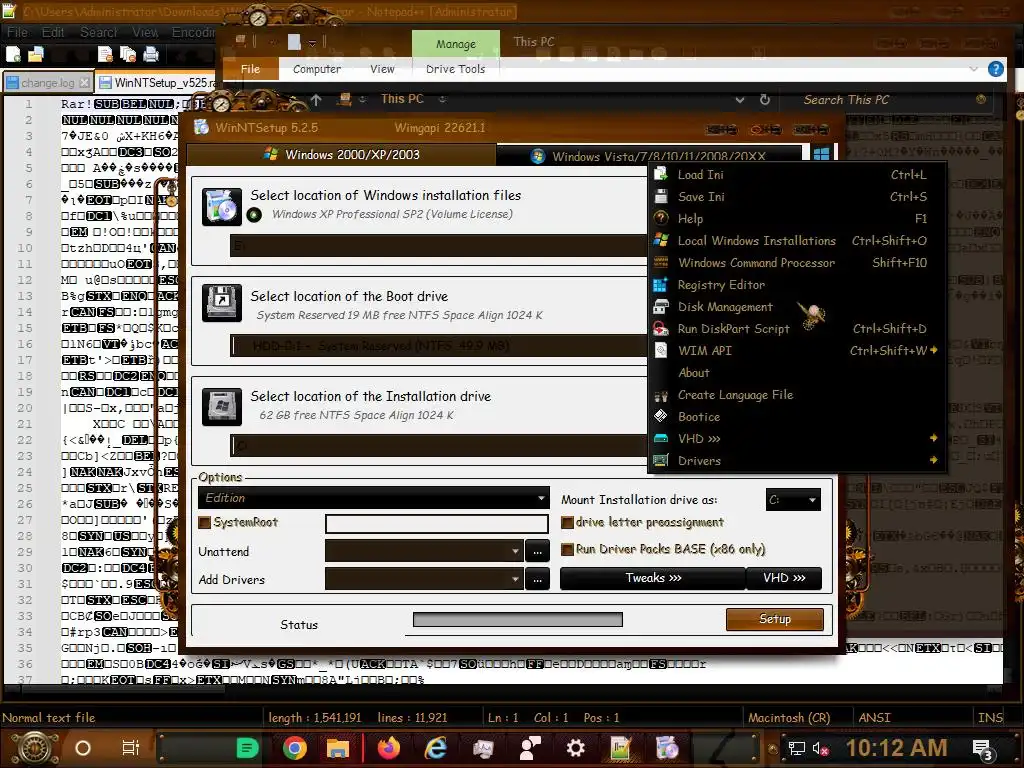
Task: Click the Disk Management icon
Action: pos(661,306)
